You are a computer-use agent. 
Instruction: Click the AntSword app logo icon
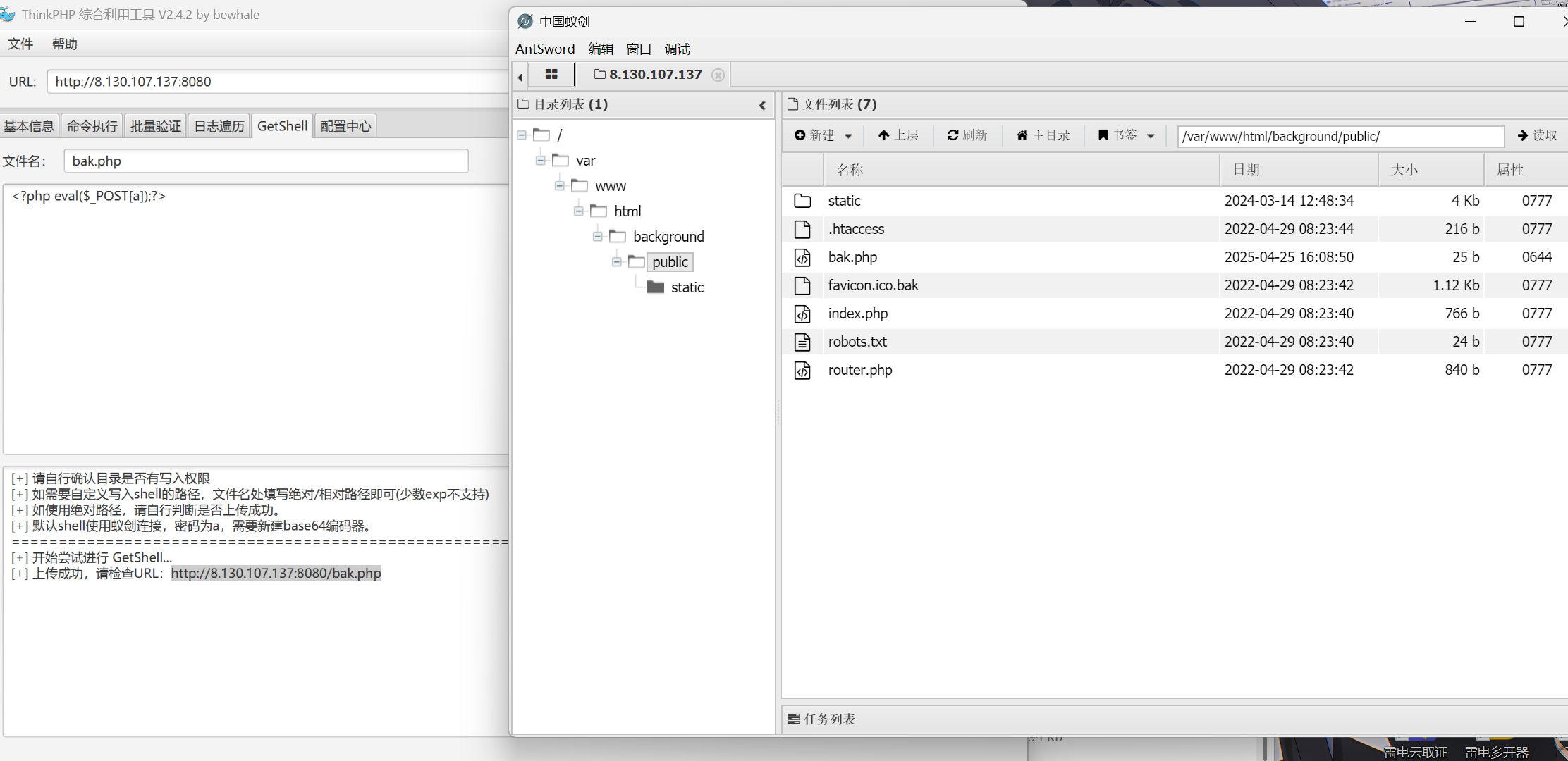click(525, 21)
